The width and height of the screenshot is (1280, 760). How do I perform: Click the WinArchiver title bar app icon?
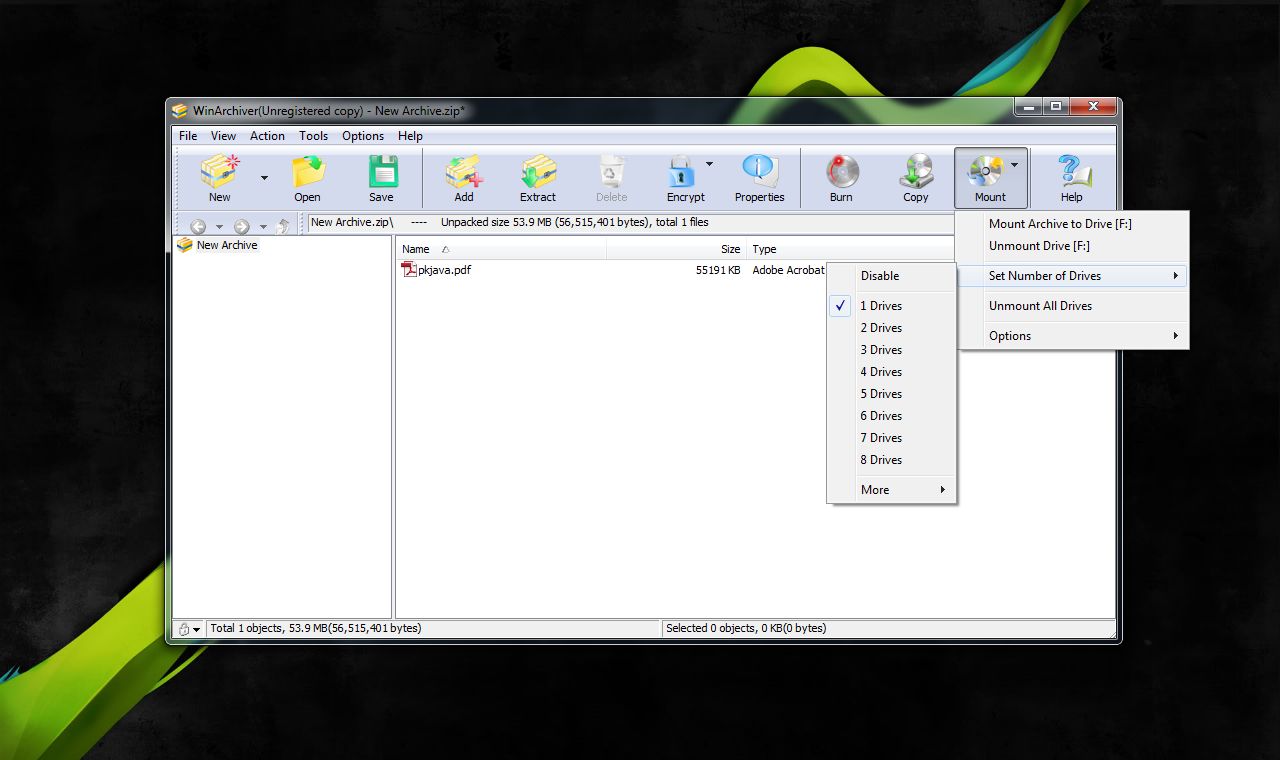(180, 110)
